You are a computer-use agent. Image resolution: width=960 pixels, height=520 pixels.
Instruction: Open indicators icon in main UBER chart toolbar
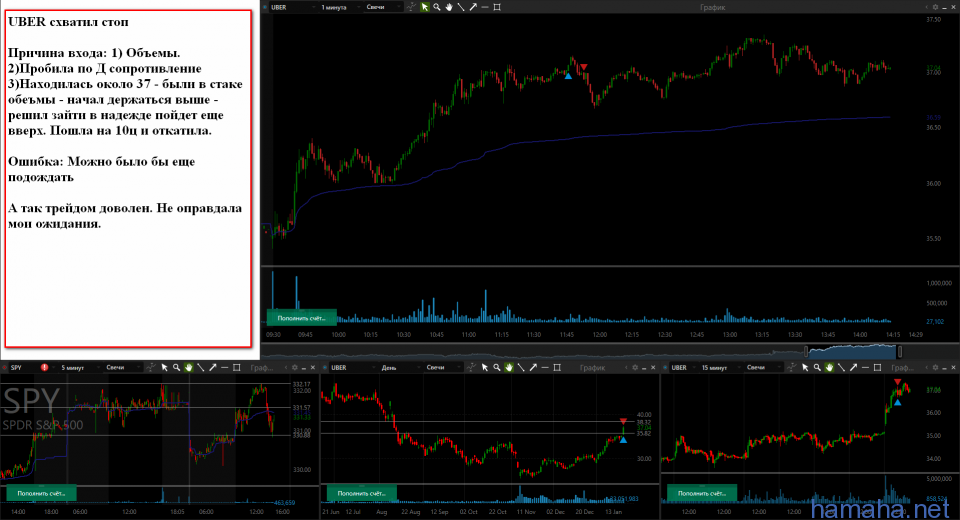411,7
